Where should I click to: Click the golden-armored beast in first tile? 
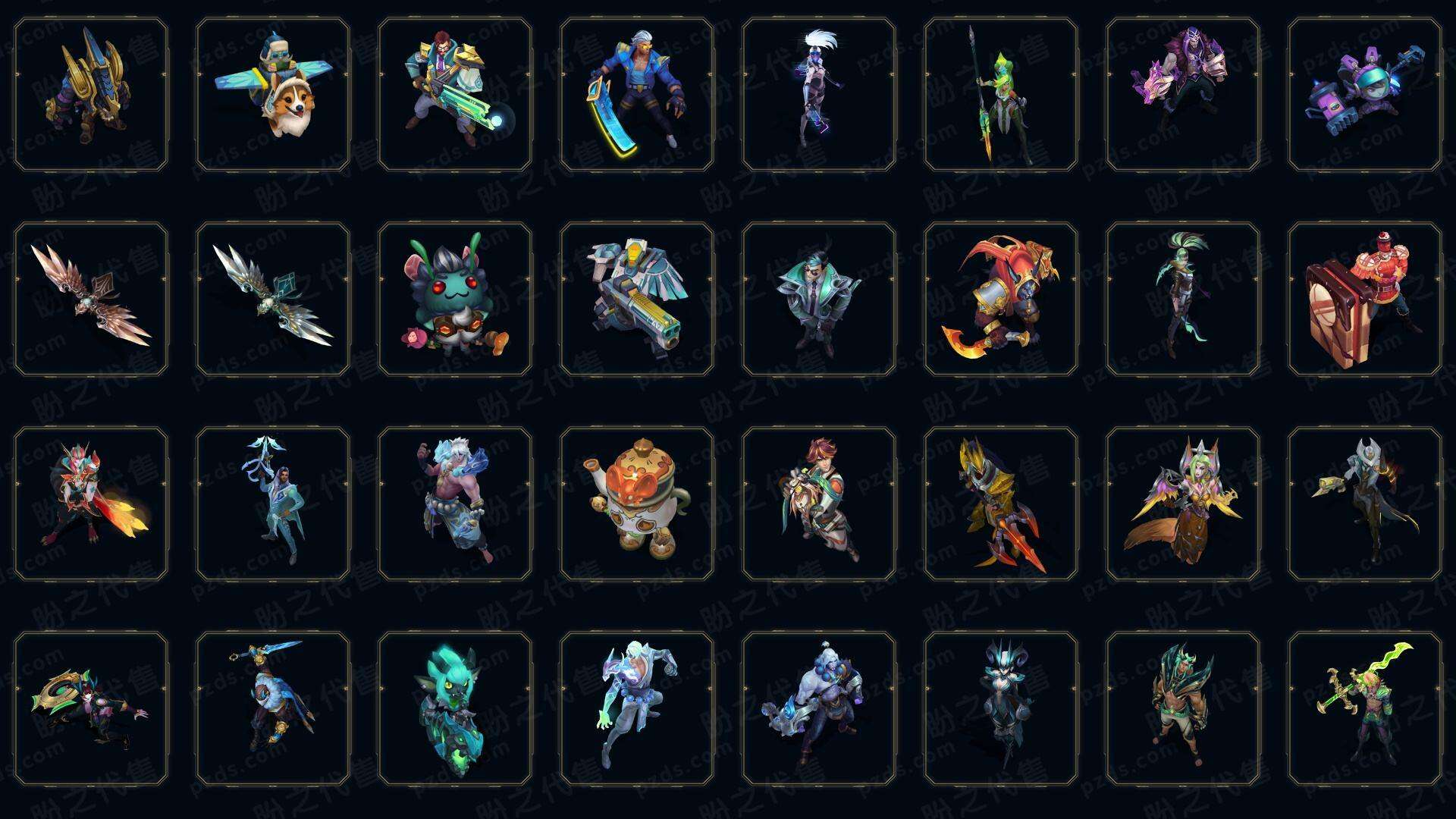pos(91,95)
